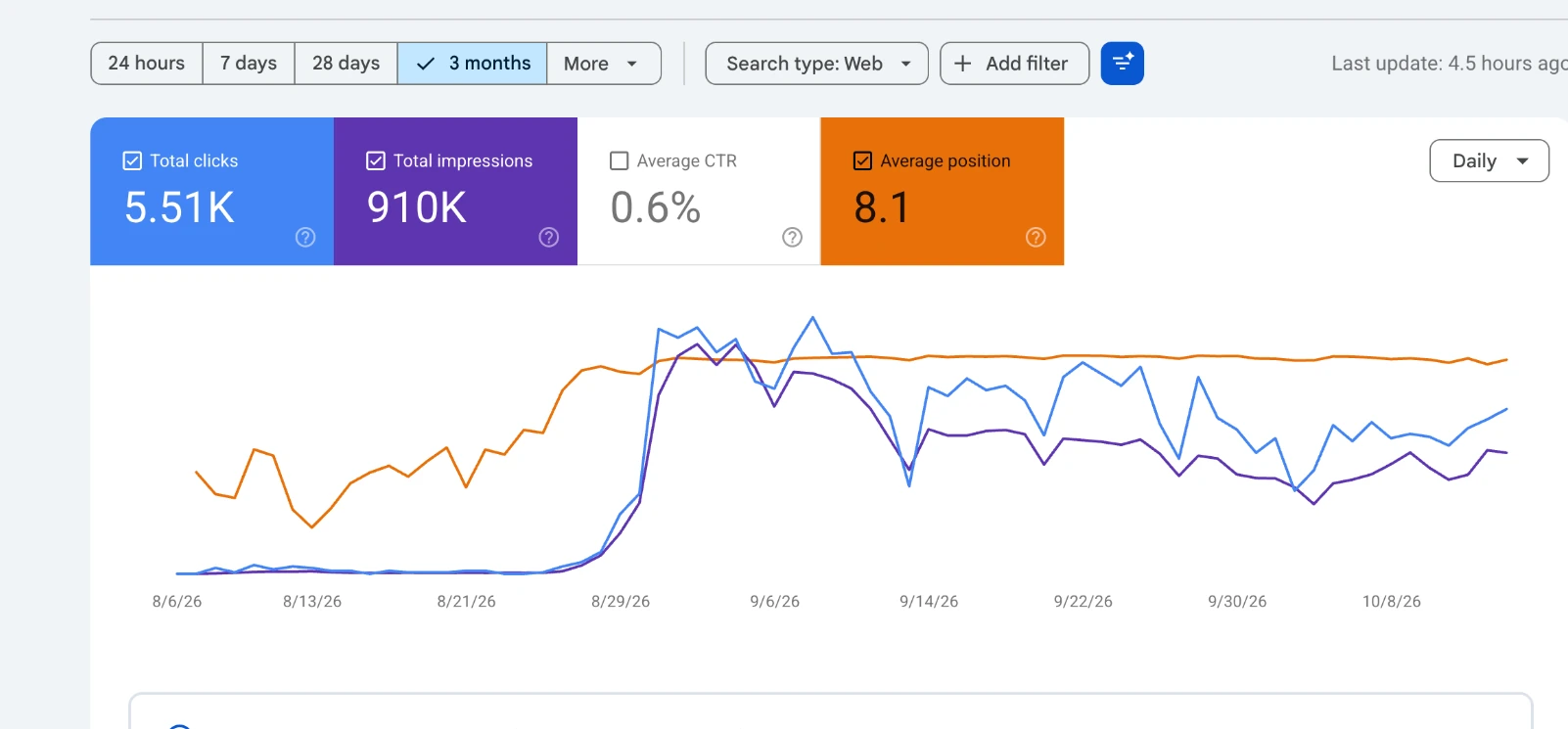The image size is (1568, 729).
Task: Expand the More date range dropdown
Action: [x=604, y=64]
